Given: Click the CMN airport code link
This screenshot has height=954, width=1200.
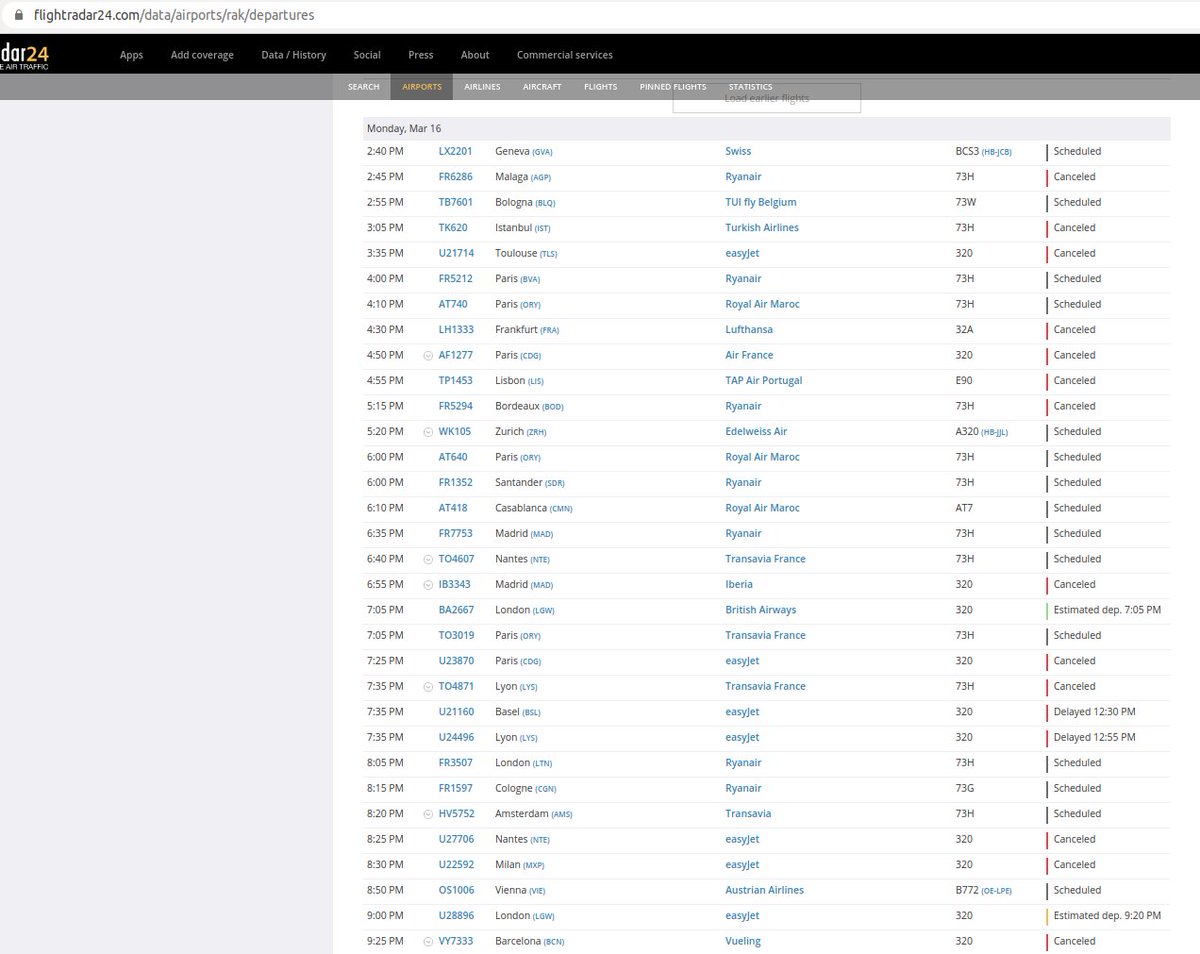Looking at the screenshot, I should tap(561, 509).
